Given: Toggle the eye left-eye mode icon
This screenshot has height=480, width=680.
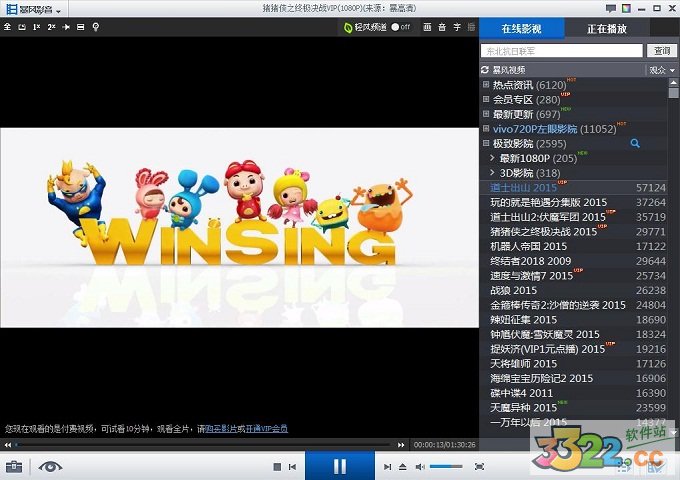Looking at the screenshot, I should coord(50,467).
